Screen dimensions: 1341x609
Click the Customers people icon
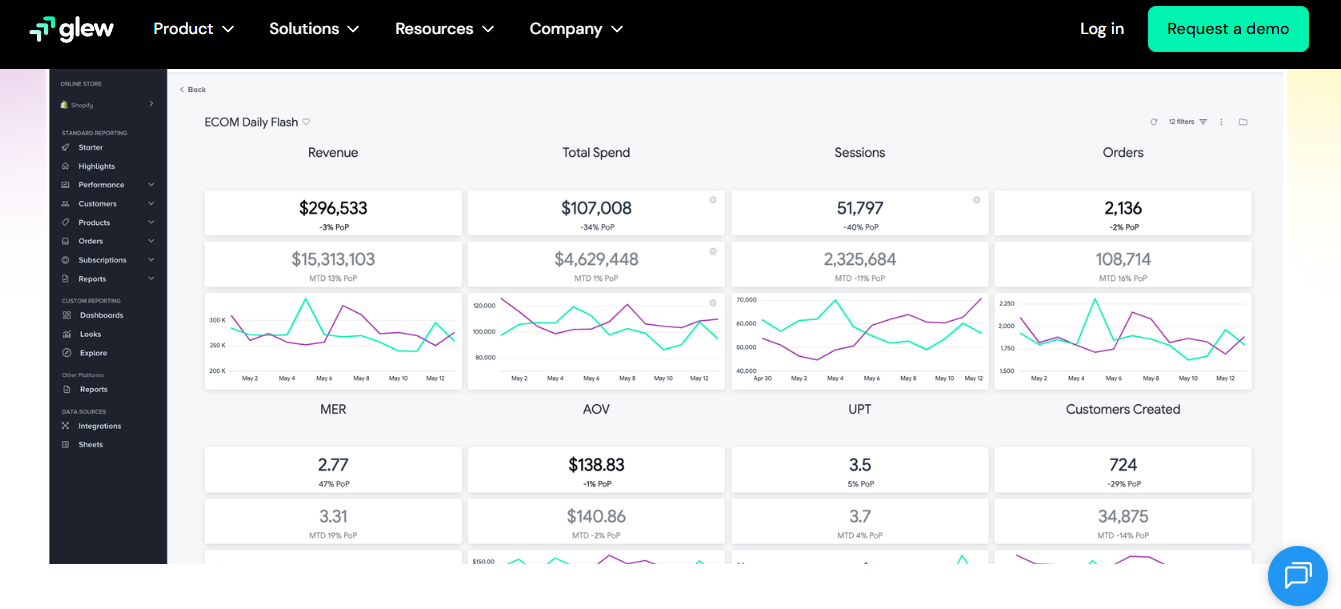[66, 204]
